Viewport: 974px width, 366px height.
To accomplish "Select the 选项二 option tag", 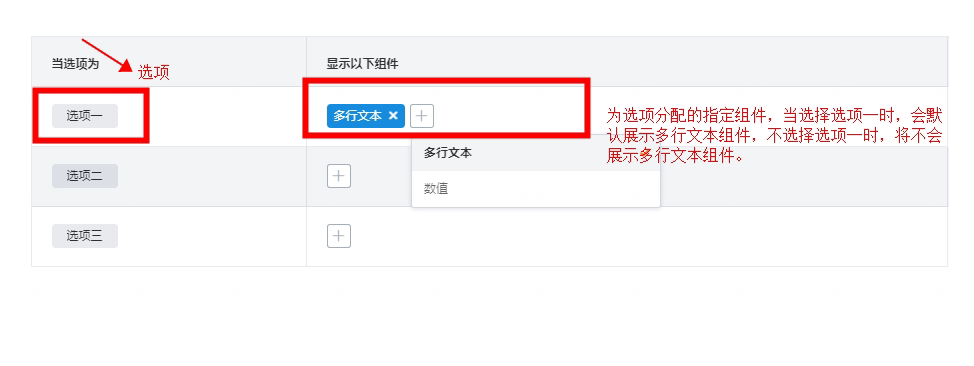I will tap(84, 176).
